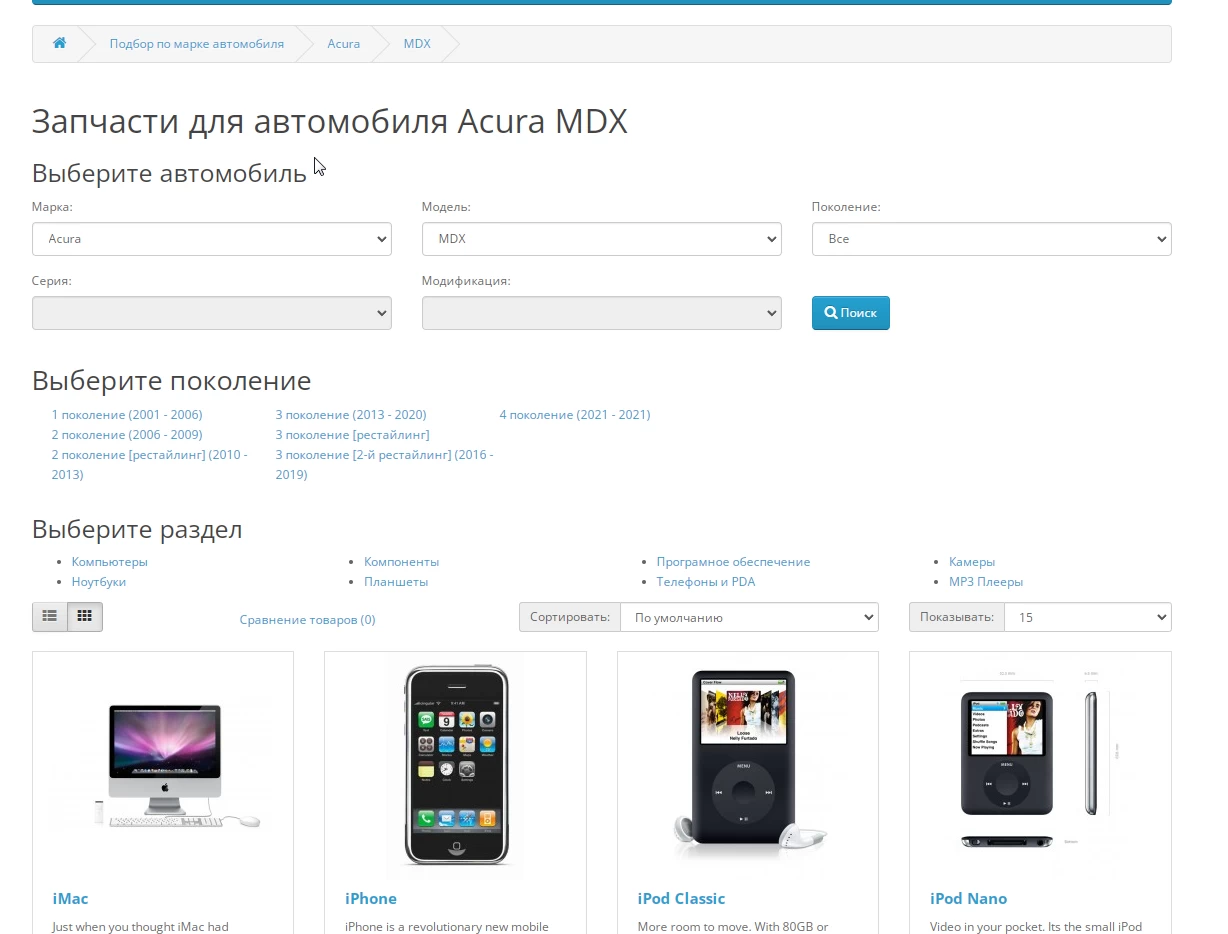Open the Телефоны и PDA section

pyautogui.click(x=706, y=582)
